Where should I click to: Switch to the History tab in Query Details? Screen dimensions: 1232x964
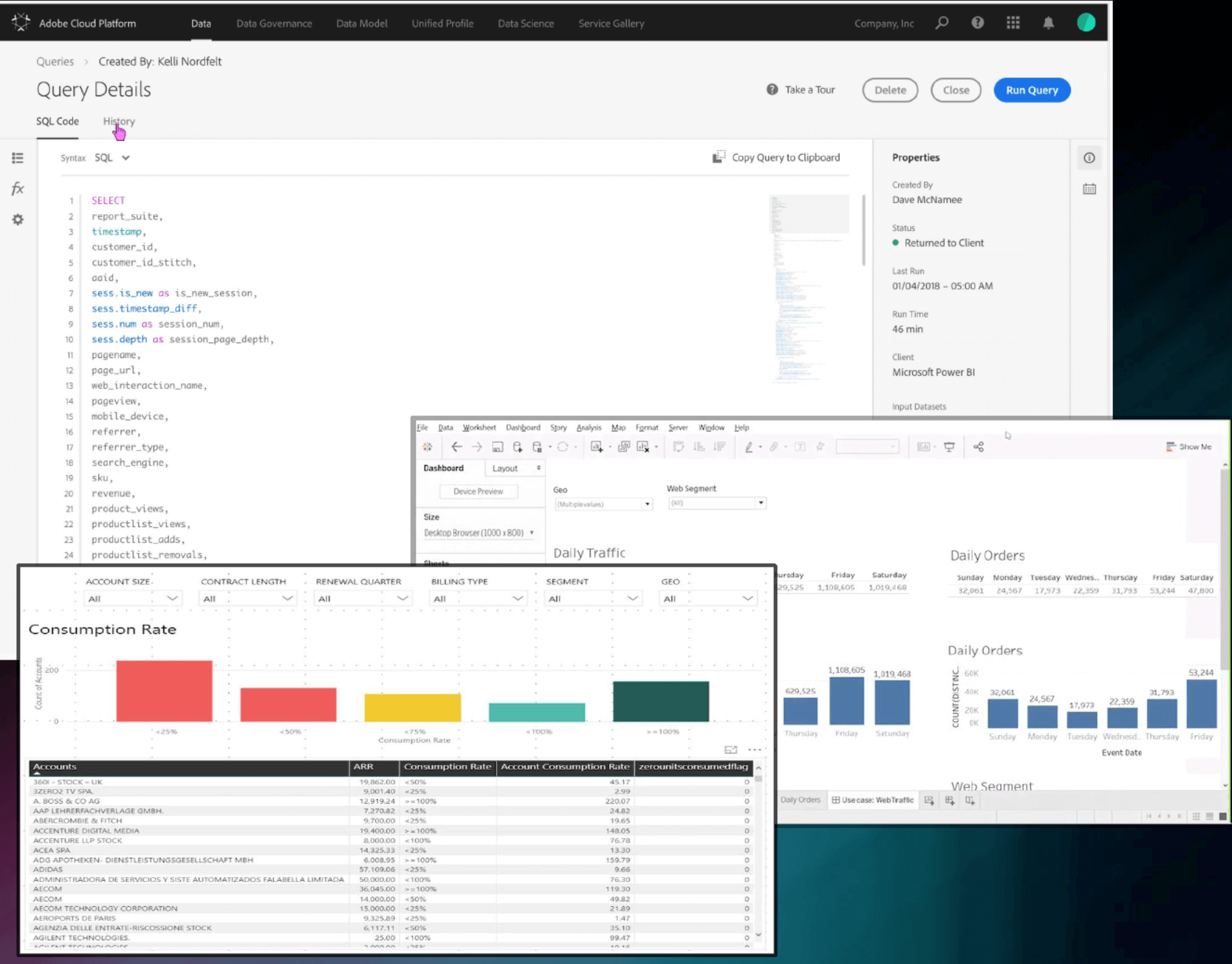(x=119, y=121)
